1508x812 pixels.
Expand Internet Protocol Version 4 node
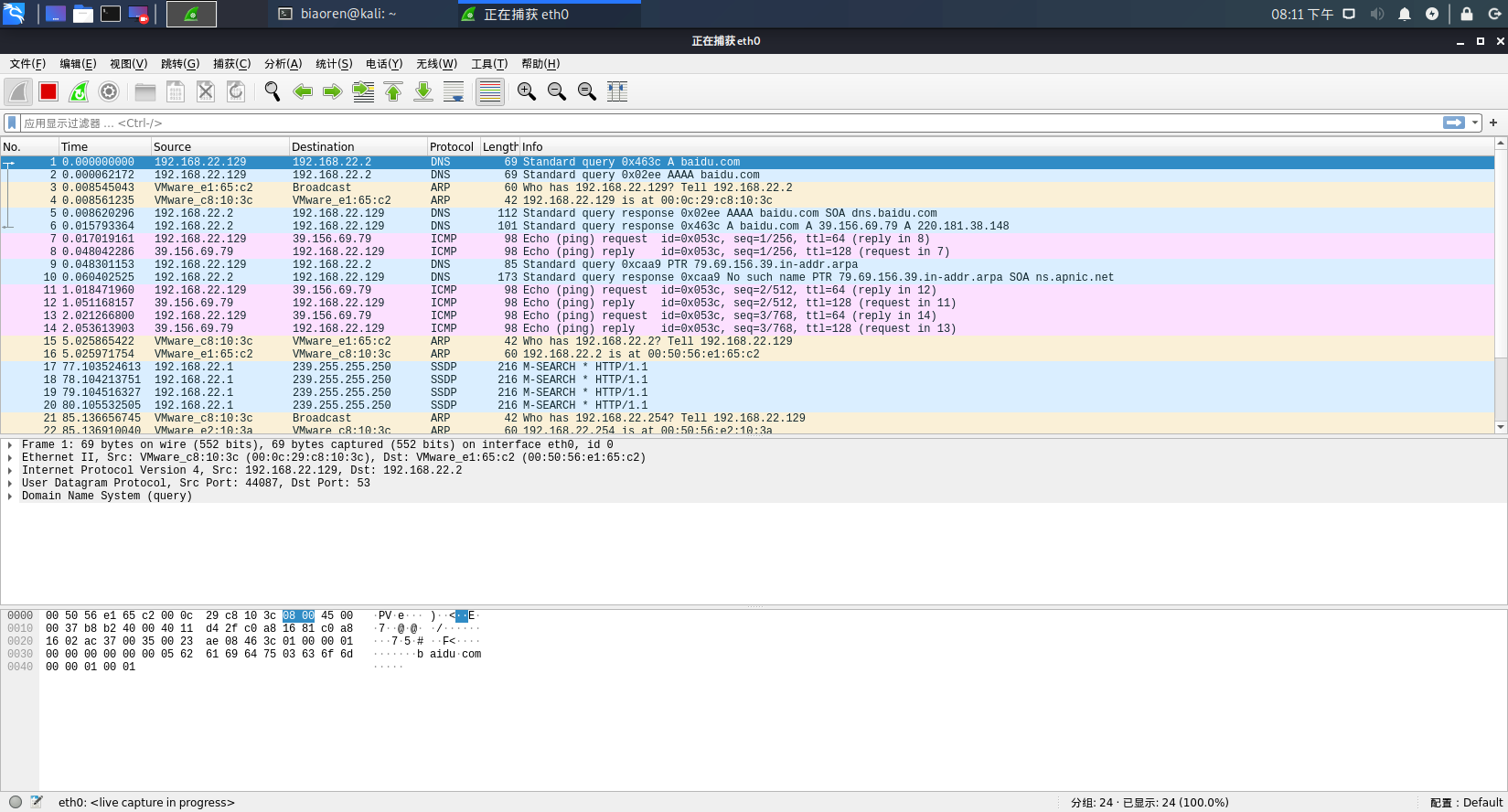10,471
